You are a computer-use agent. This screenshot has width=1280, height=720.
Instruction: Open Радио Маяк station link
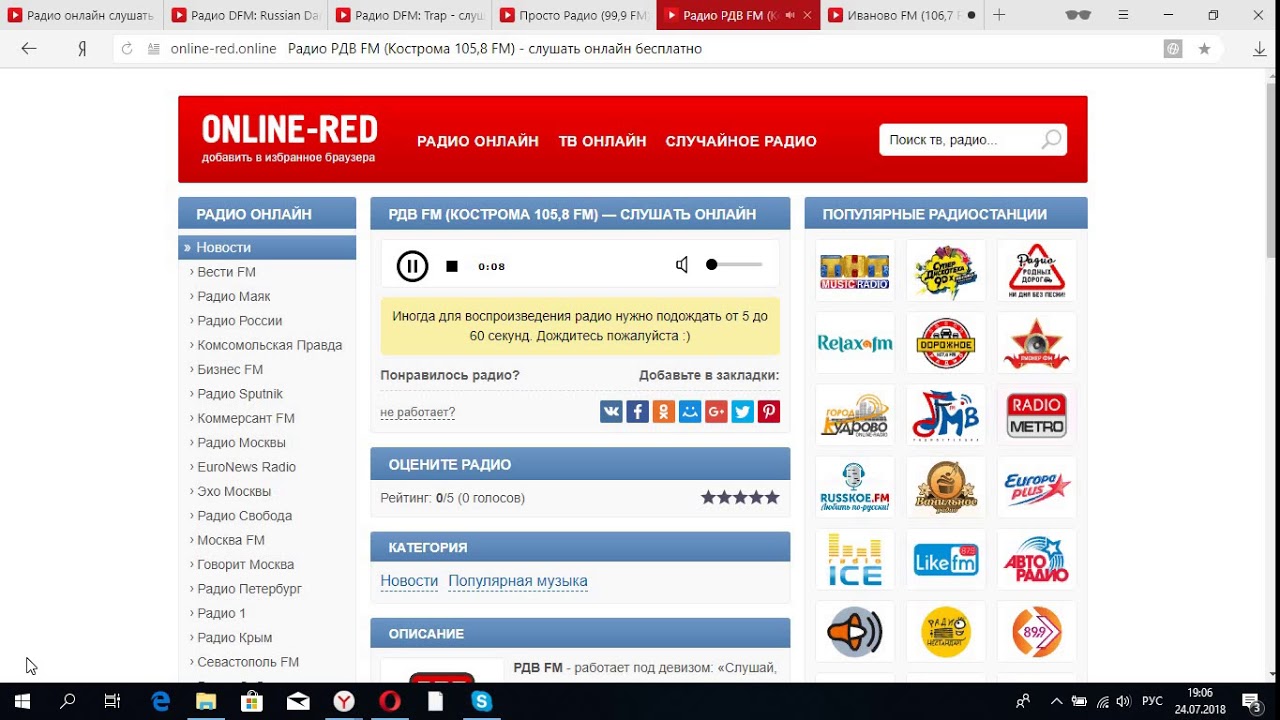[x=234, y=296]
